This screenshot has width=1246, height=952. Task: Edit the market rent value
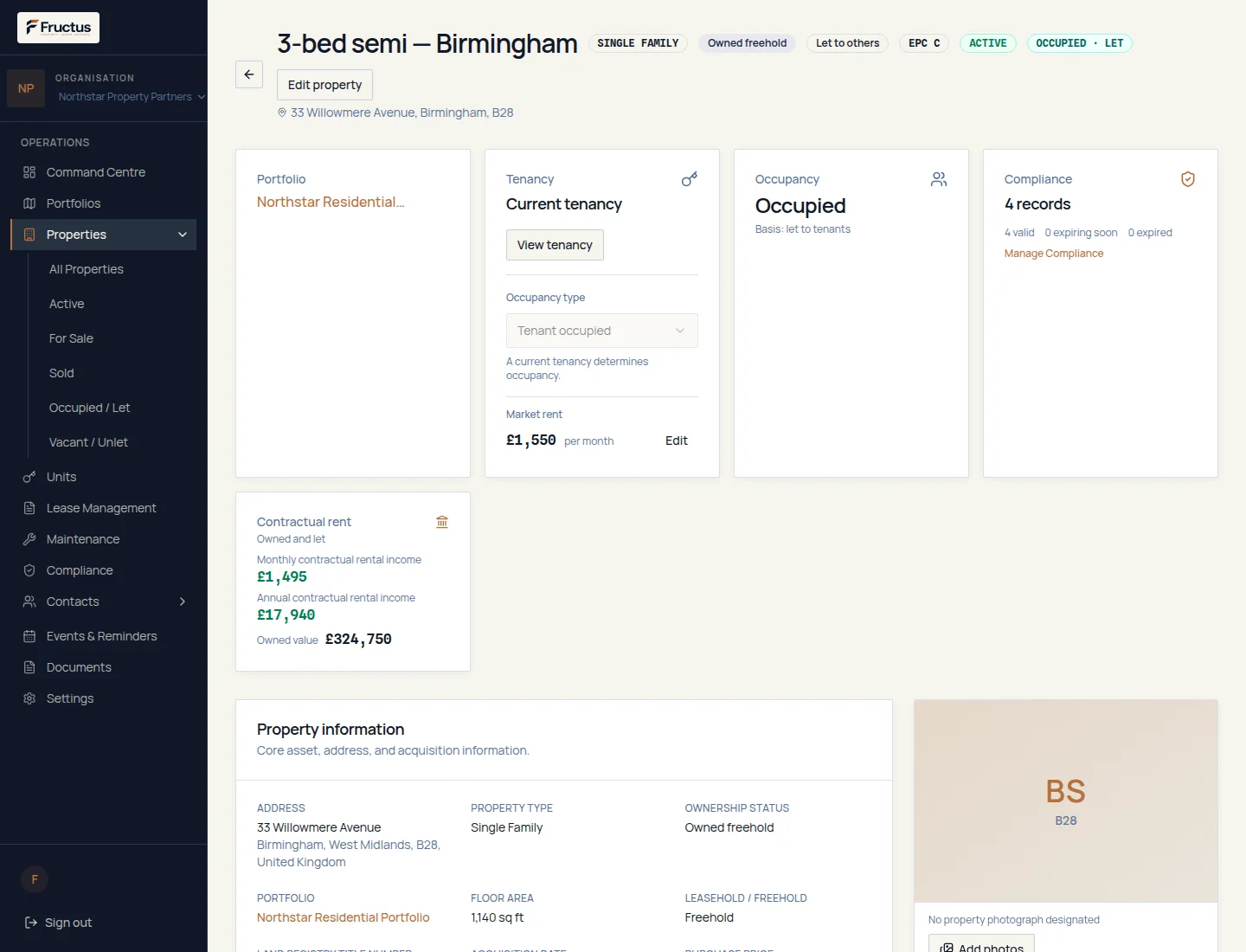(x=677, y=441)
